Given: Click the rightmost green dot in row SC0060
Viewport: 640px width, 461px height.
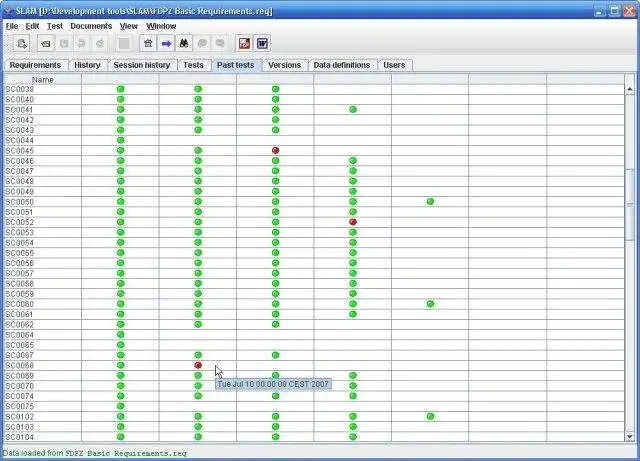Looking at the screenshot, I should click(x=430, y=304).
